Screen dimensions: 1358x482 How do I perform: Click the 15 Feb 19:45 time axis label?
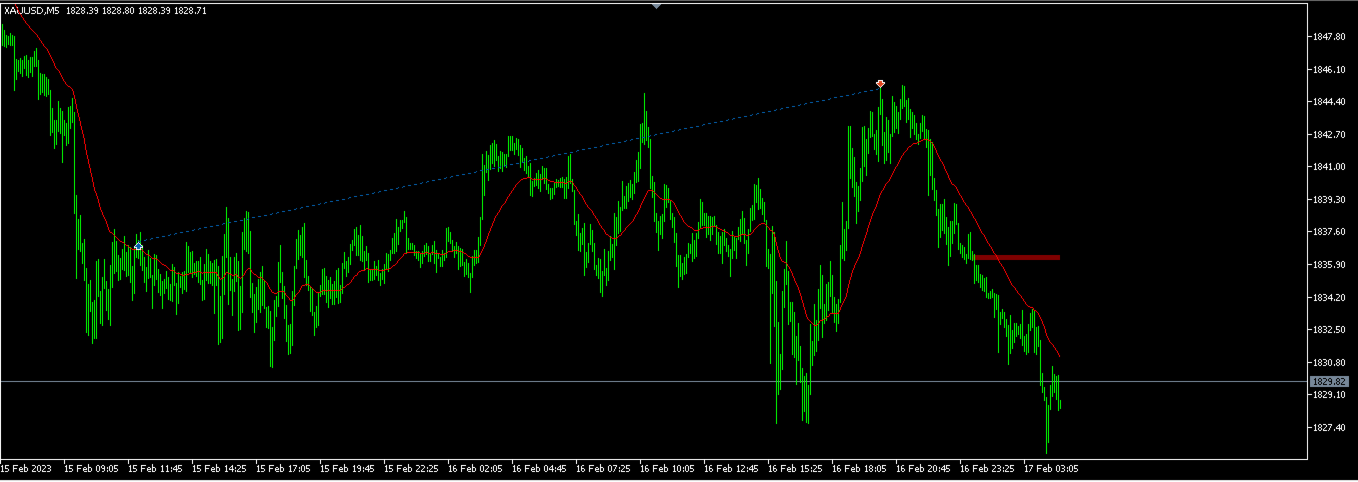pyautogui.click(x=347, y=468)
